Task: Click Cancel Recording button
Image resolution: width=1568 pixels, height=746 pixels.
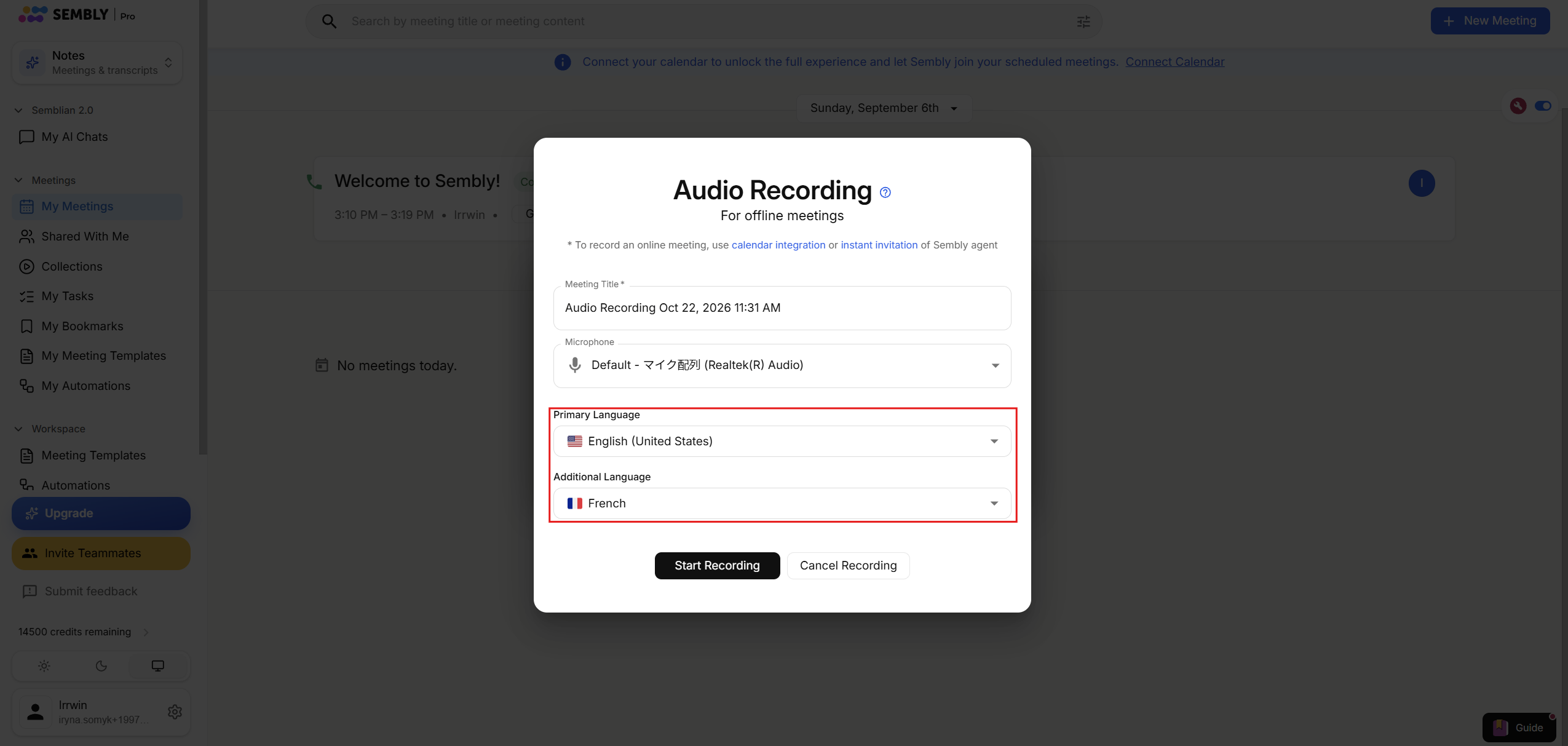Action: tap(848, 565)
